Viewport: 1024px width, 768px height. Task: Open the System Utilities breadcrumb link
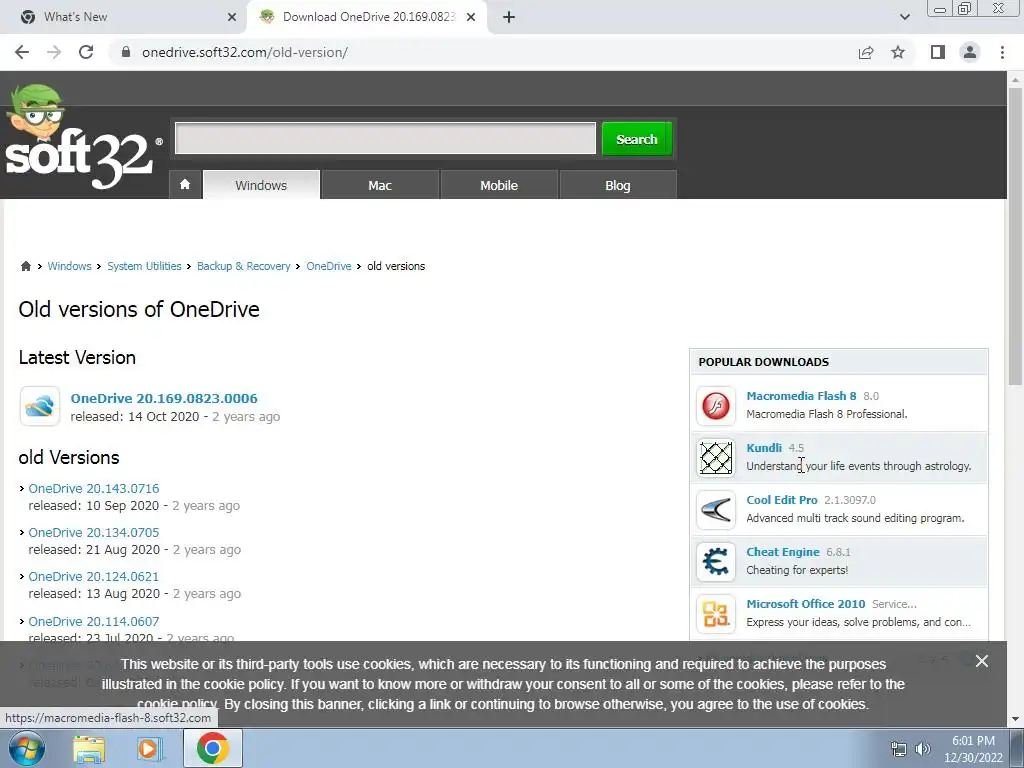pos(144,266)
